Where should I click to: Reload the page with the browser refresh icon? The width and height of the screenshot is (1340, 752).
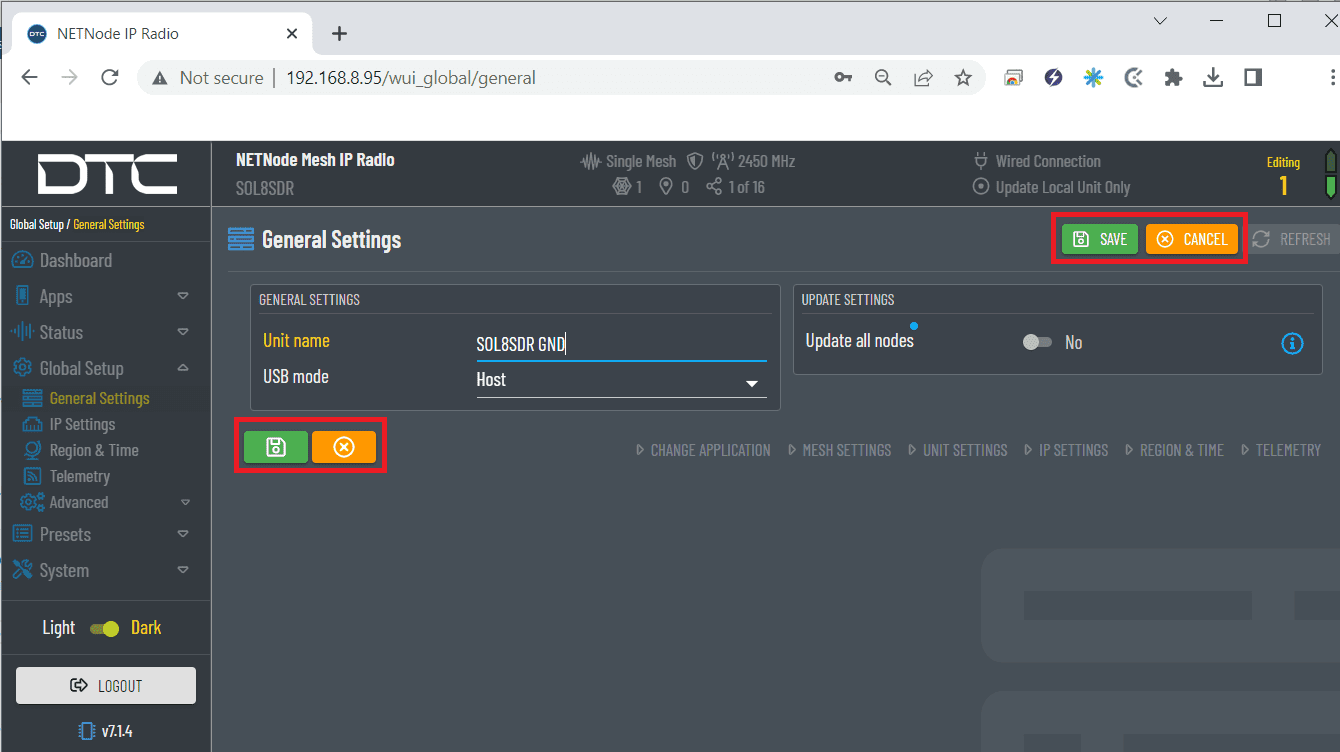coord(110,78)
